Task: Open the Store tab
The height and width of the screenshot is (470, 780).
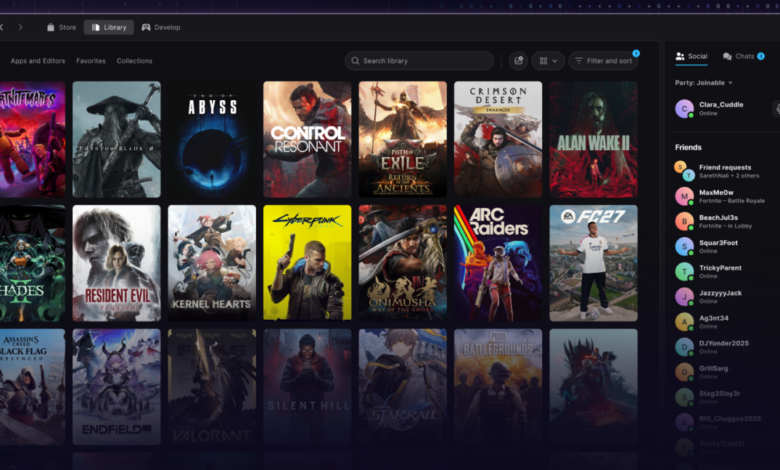Action: click(x=62, y=27)
